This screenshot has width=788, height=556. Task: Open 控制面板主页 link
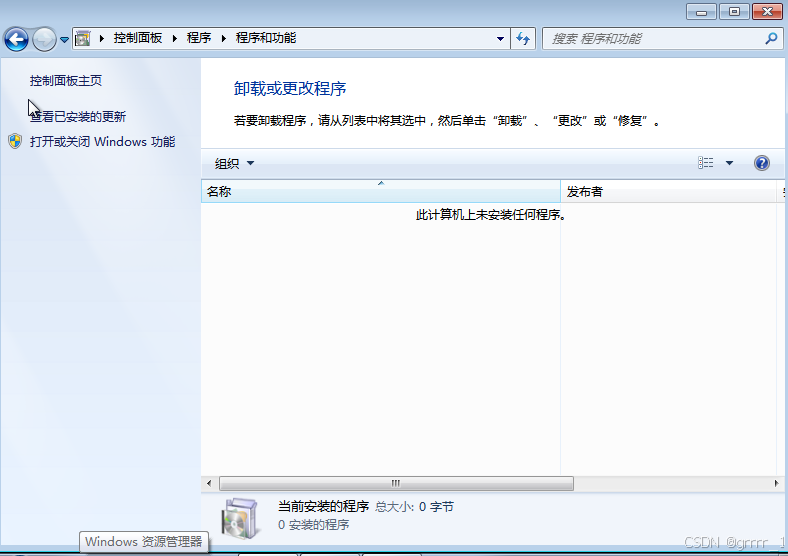(66, 80)
